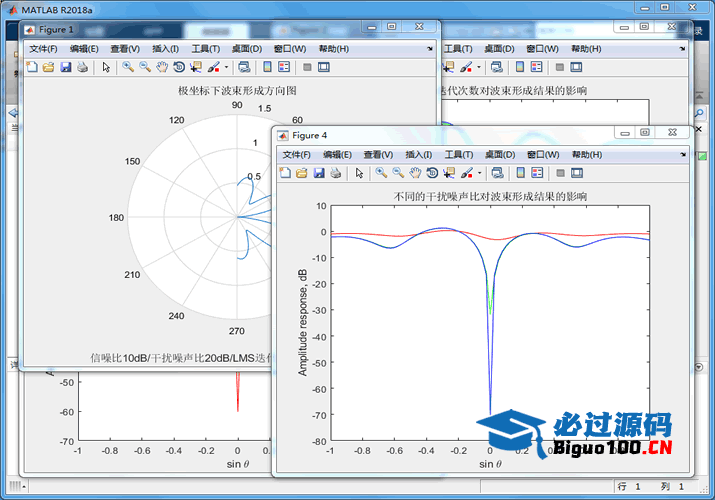Insert colorbar in Figure 4

pyautogui.click(x=520, y=173)
